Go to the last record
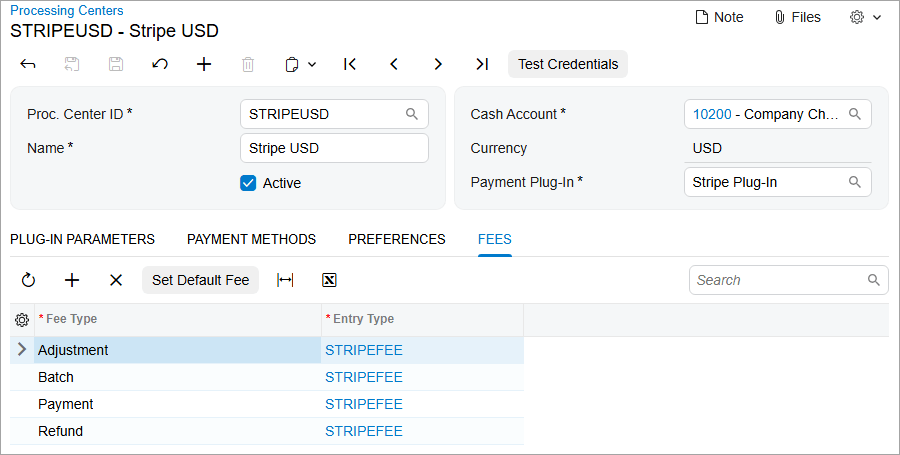The width and height of the screenshot is (900, 455). point(482,64)
